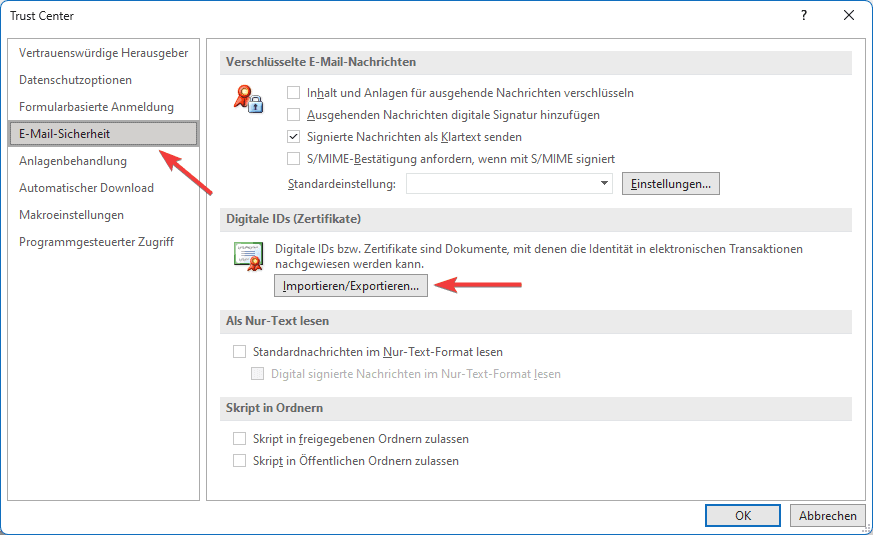Cancel with the Abbrechen button

827,516
